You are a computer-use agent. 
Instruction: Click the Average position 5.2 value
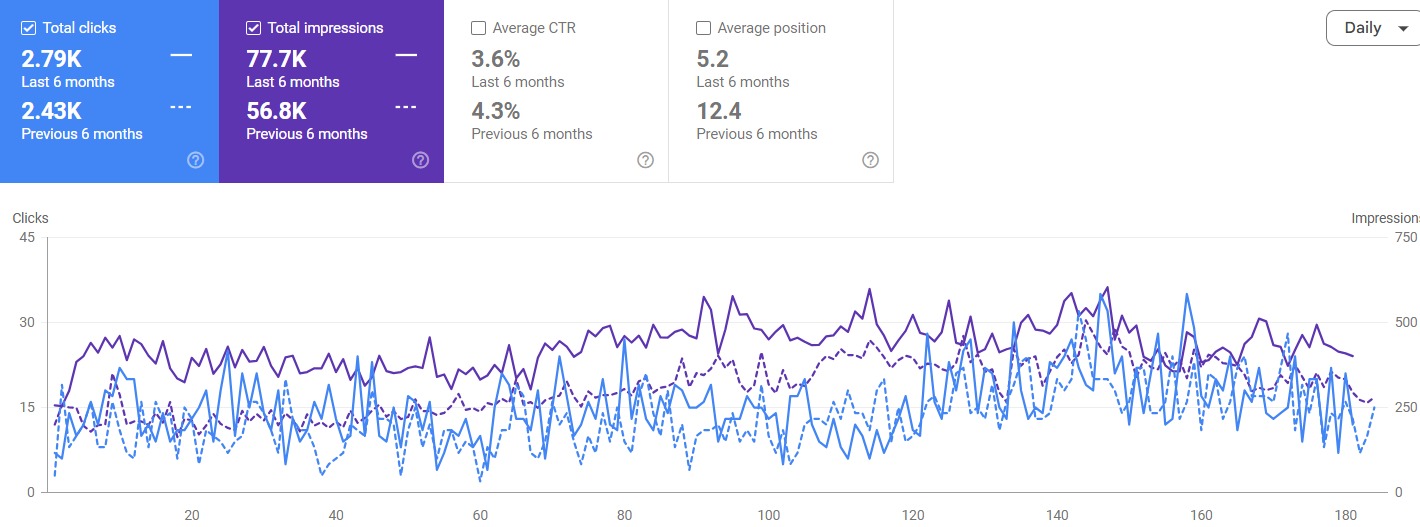point(712,59)
